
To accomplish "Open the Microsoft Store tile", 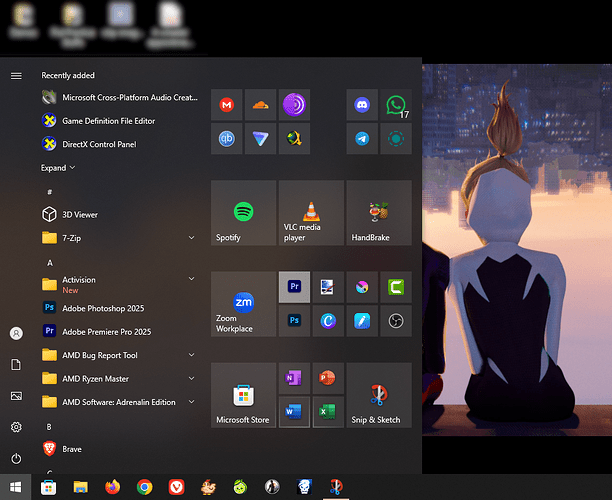I will click(243, 395).
